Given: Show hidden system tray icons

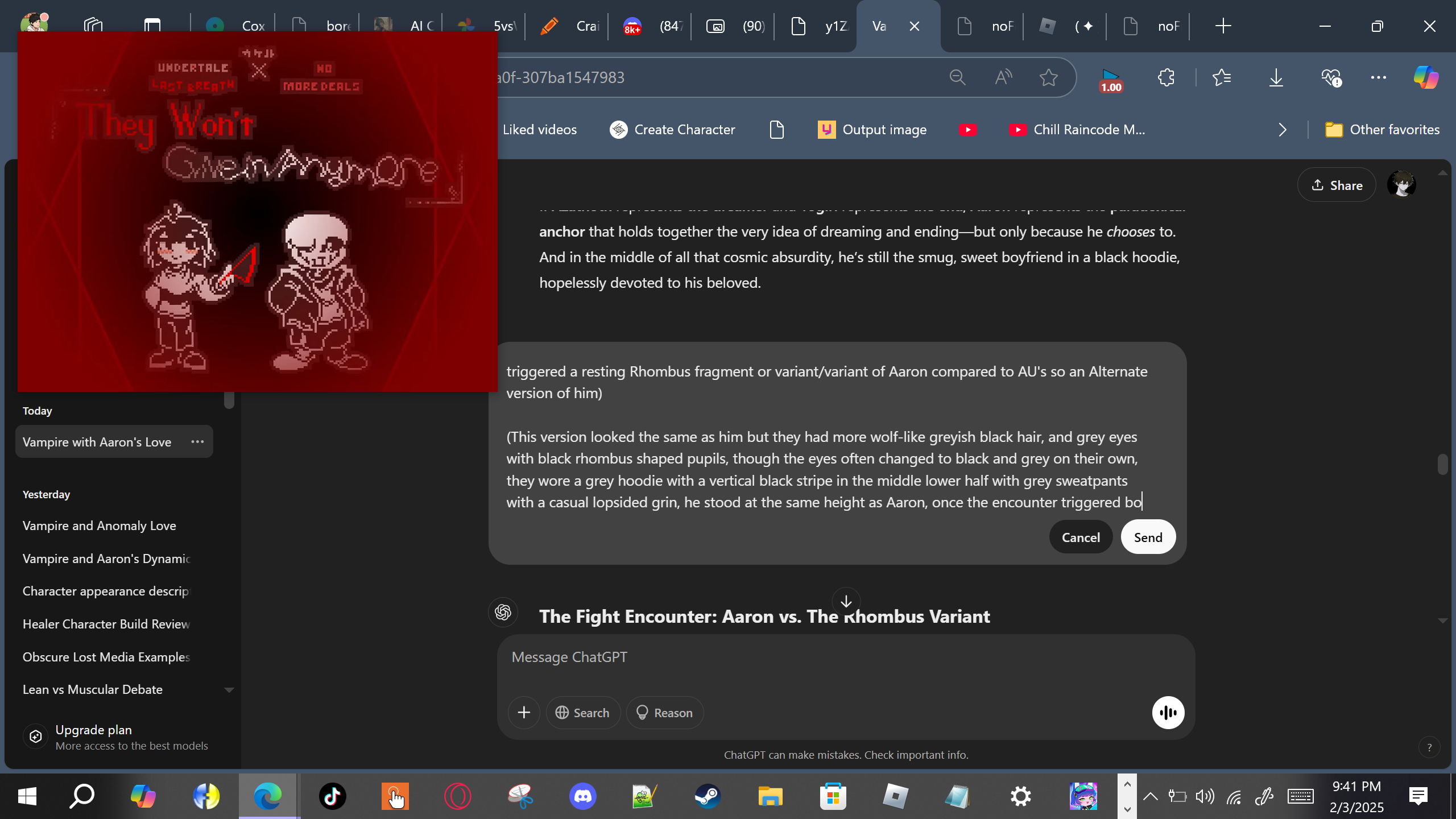Looking at the screenshot, I should pos(1150,796).
